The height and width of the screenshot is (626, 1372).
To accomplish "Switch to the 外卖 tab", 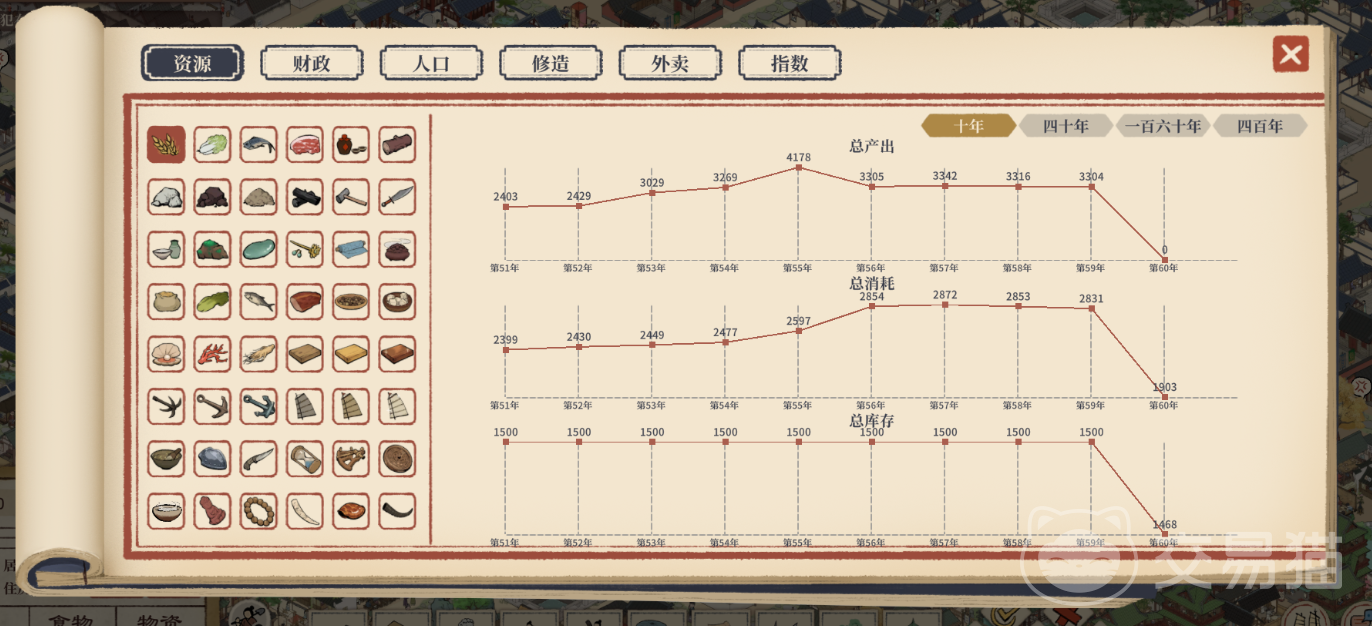I will point(670,63).
